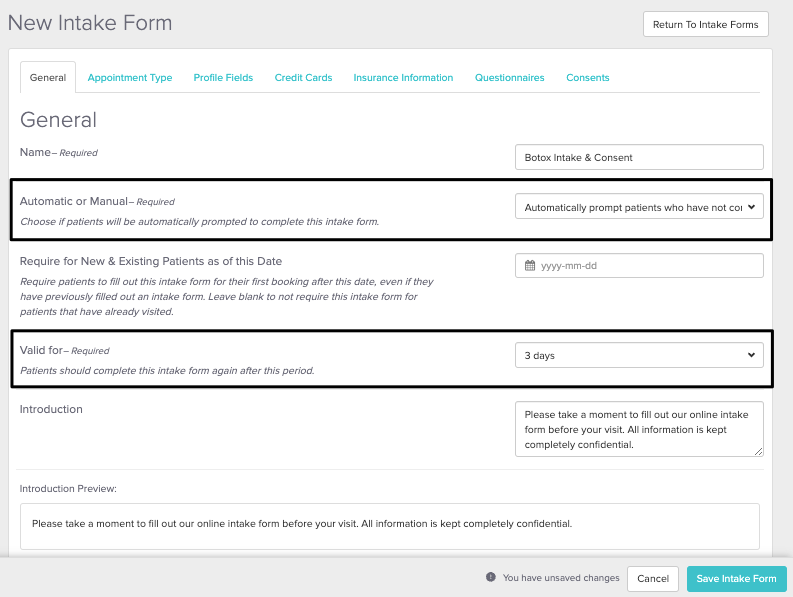The height and width of the screenshot is (597, 793).
Task: Click Return To Intake Forms button
Action: tap(705, 25)
